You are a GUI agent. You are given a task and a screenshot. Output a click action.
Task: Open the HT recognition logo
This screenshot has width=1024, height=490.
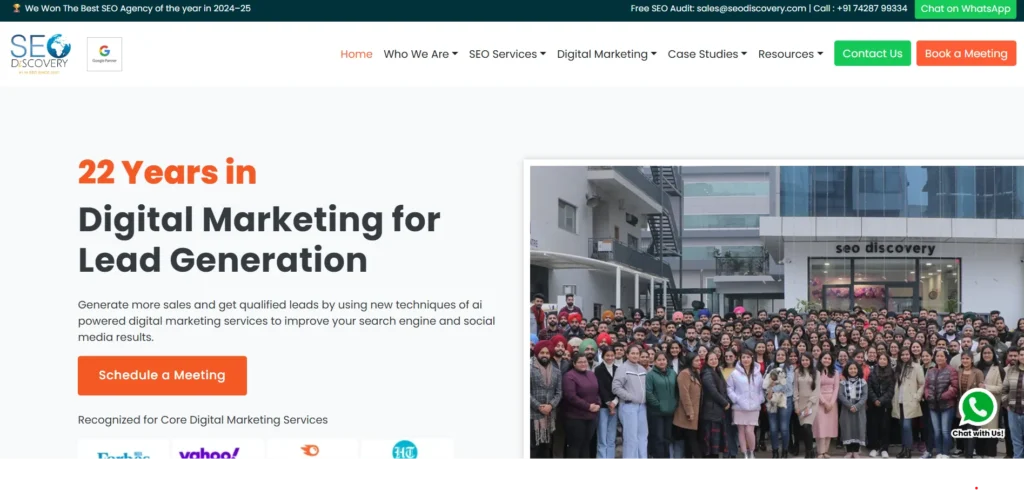[406, 449]
